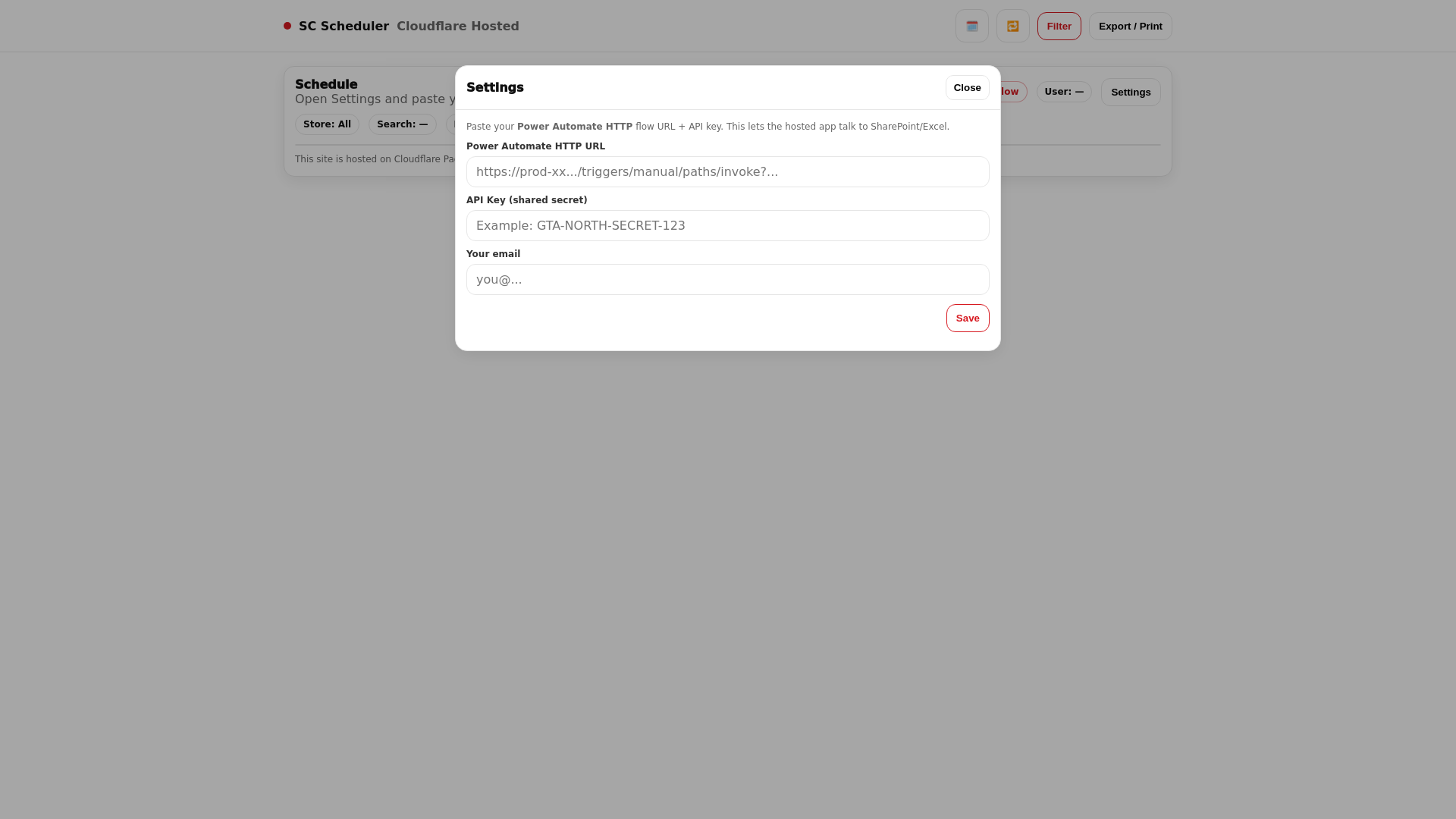Screen dimensions: 1456x819
Task: Close the Settings dialog
Action: (967, 88)
